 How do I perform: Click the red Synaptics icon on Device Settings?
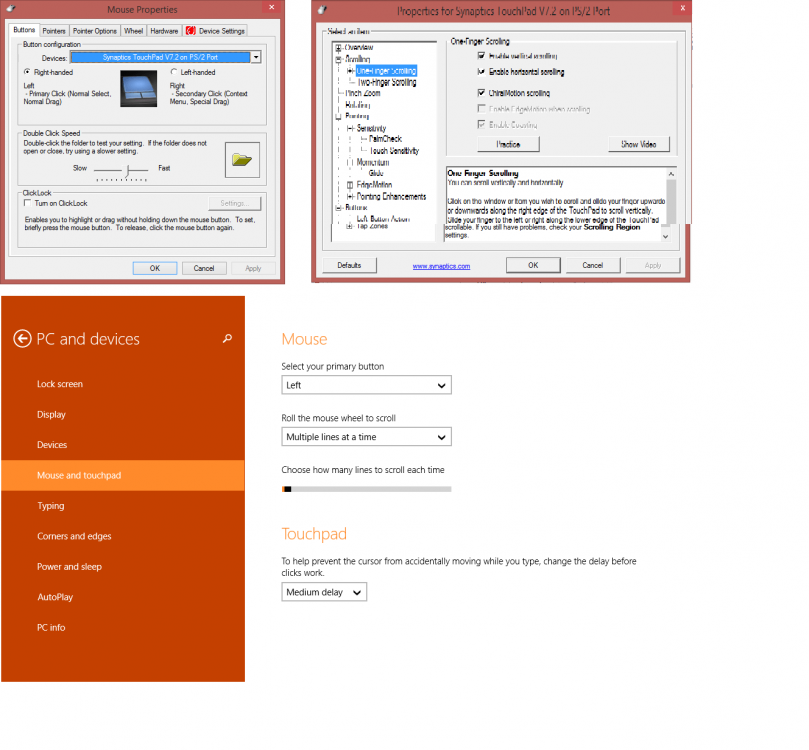(189, 31)
